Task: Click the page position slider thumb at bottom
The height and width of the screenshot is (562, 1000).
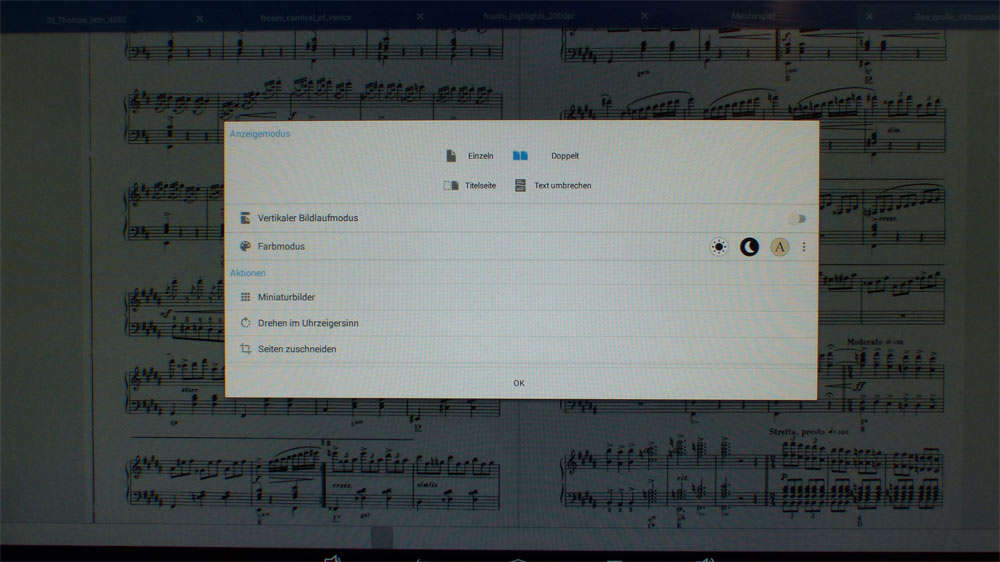Action: coord(382,537)
